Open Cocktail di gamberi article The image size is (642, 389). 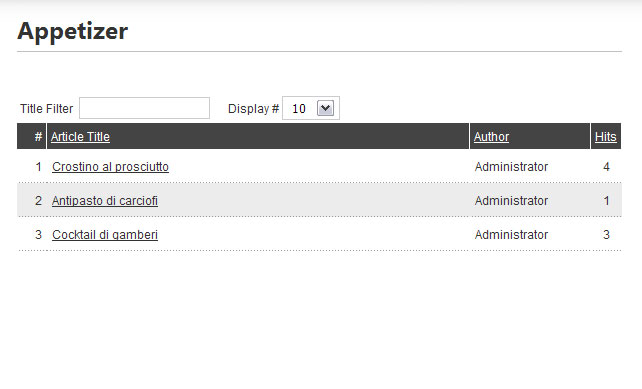click(x=105, y=235)
